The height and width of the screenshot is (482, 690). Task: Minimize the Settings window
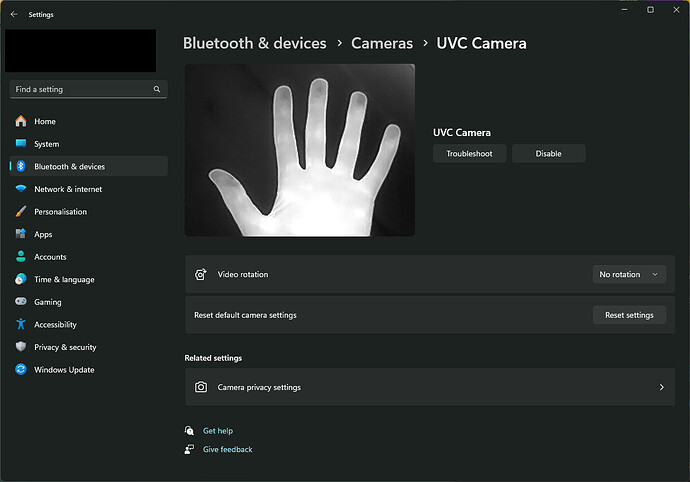point(624,10)
